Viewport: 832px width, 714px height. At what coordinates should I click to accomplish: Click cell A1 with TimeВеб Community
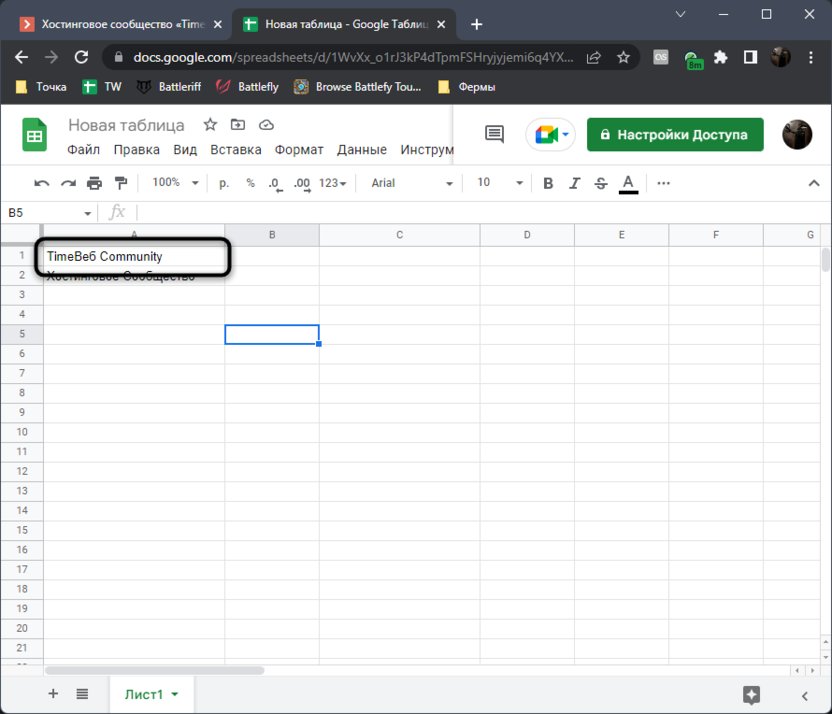coord(134,257)
